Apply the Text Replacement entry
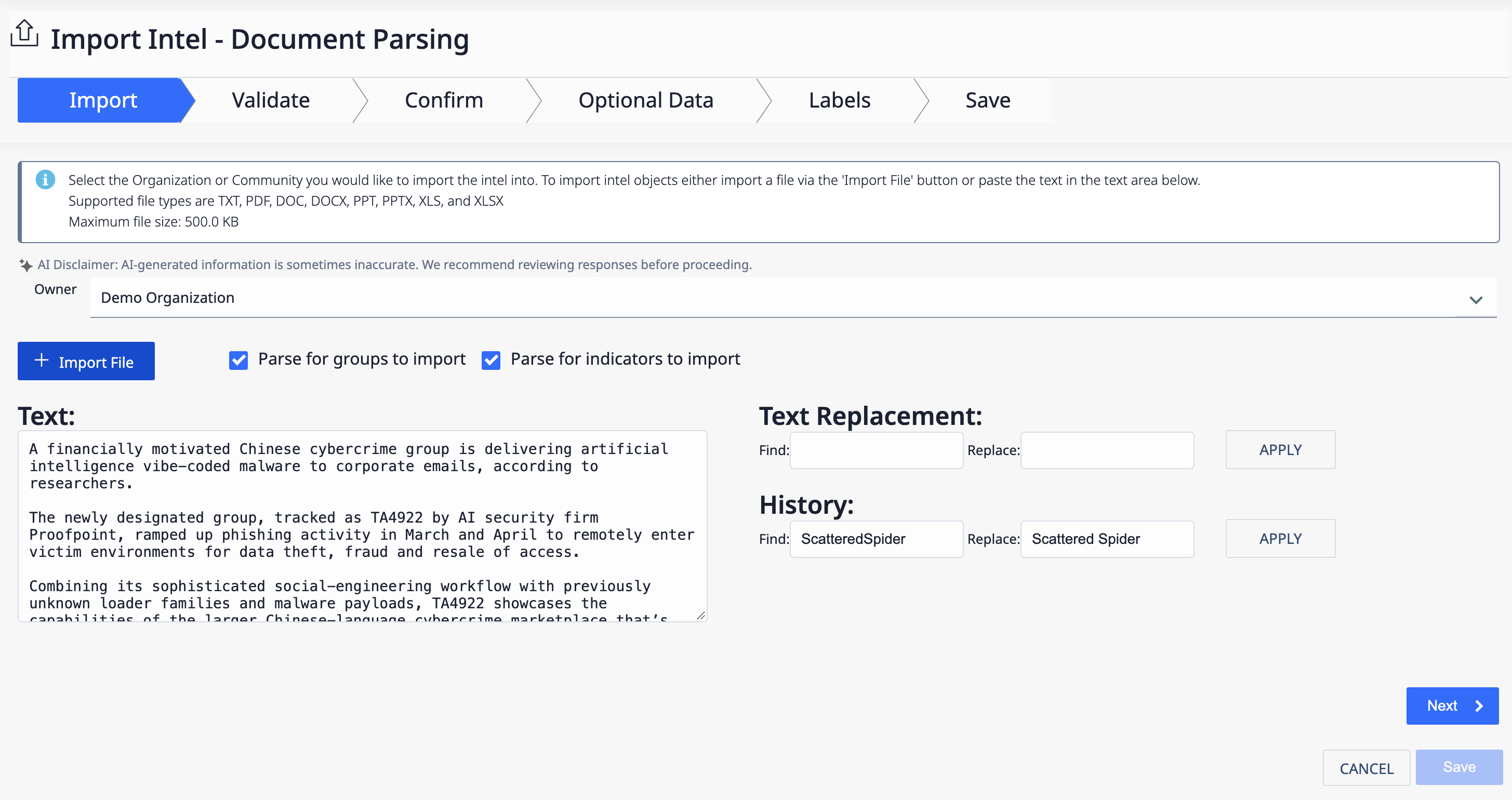Viewport: 1512px width, 800px height. click(1280, 450)
